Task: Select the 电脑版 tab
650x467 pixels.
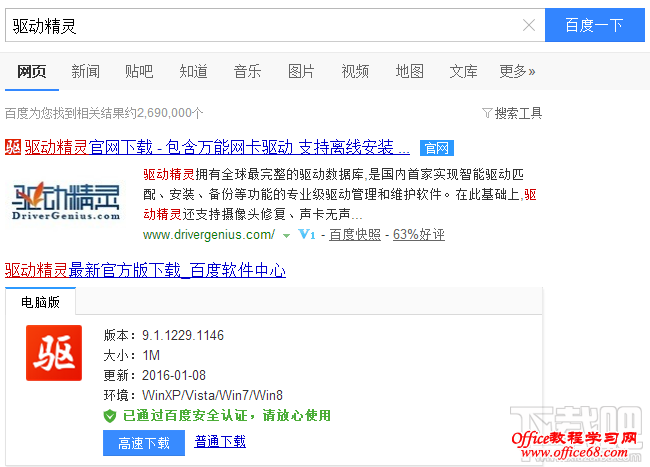Action: (x=40, y=302)
